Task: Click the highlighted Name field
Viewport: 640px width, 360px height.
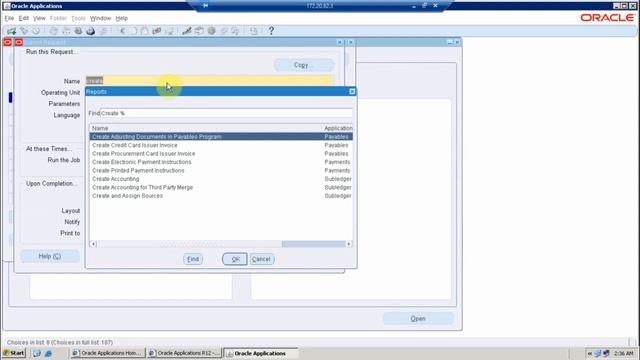Action: pos(210,81)
